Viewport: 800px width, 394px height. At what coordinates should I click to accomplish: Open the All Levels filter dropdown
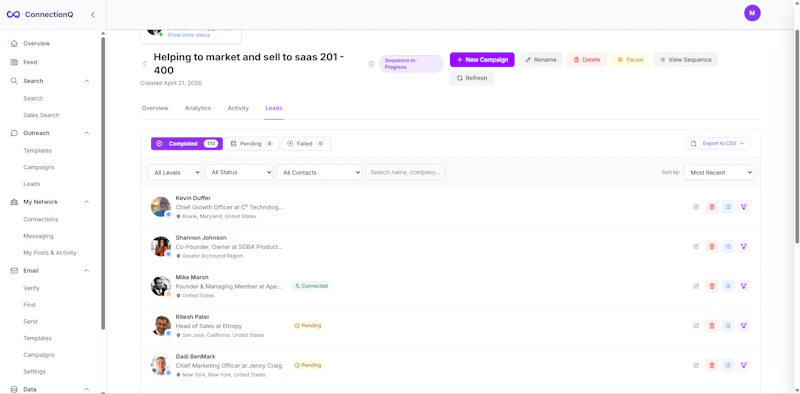[x=174, y=173]
